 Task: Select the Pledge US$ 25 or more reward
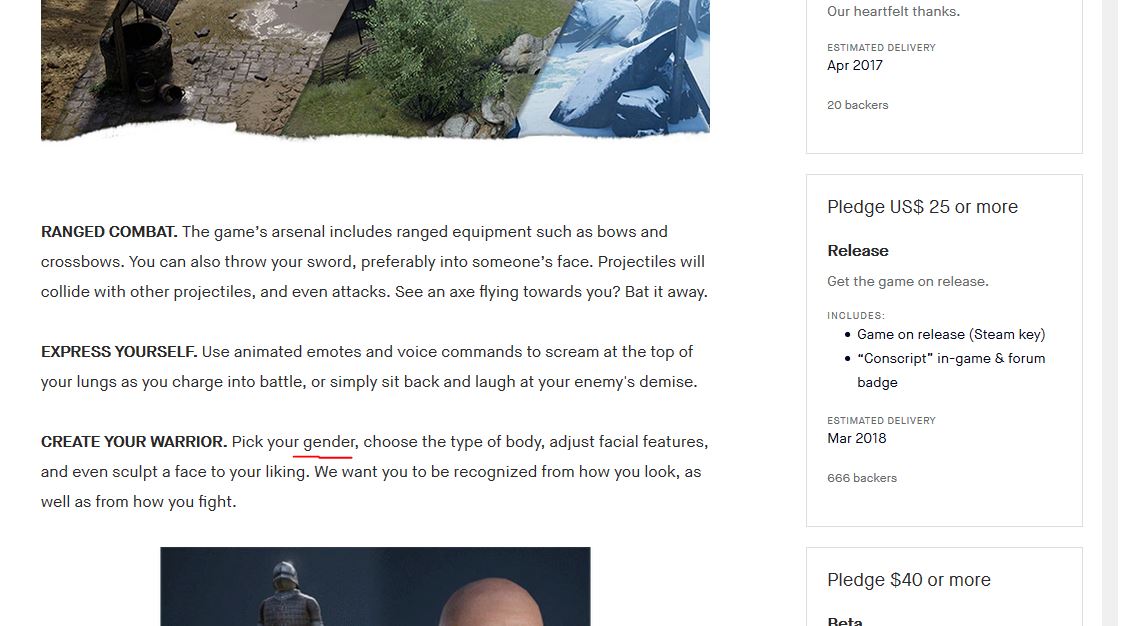944,350
